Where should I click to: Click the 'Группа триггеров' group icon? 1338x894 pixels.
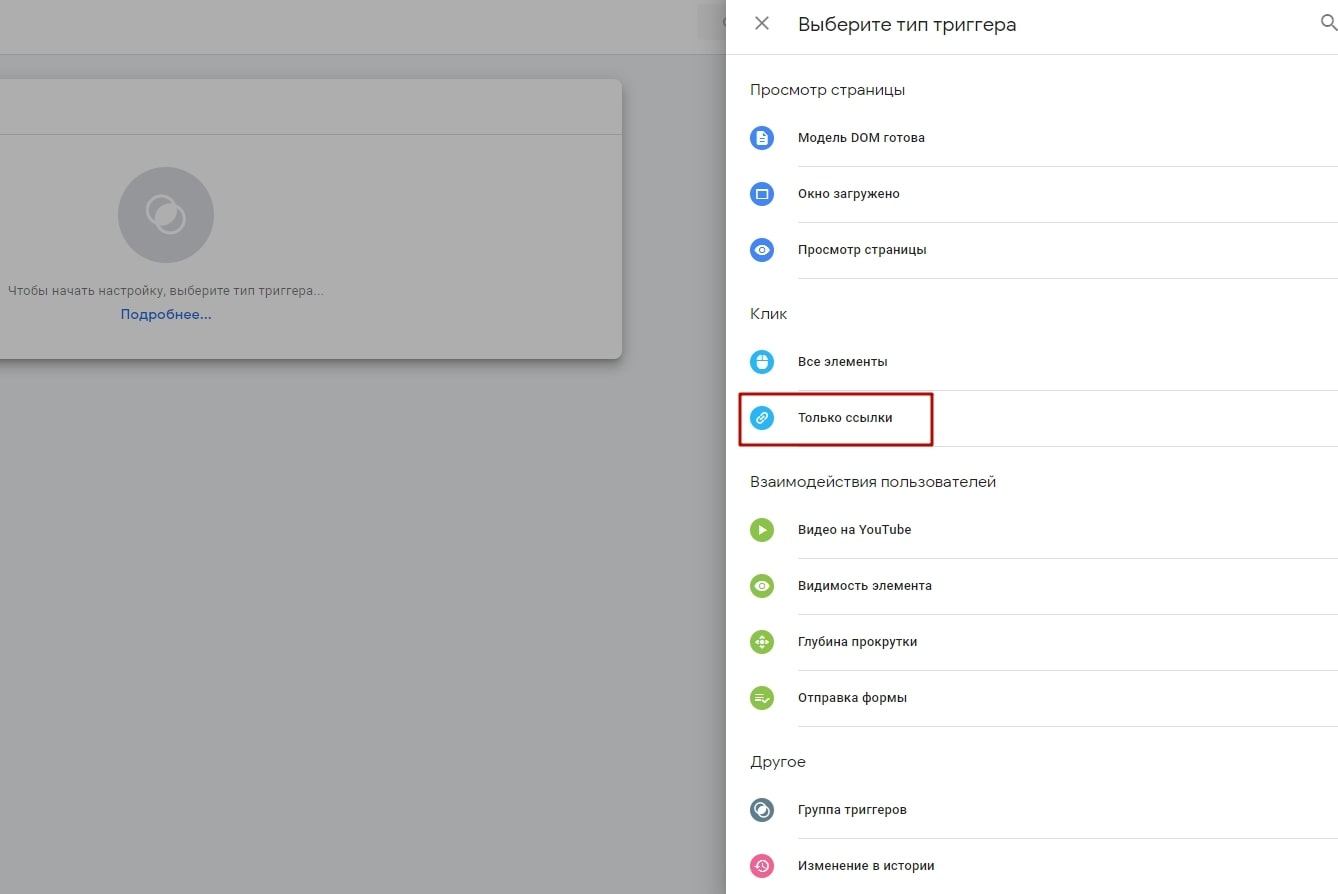tap(762, 810)
